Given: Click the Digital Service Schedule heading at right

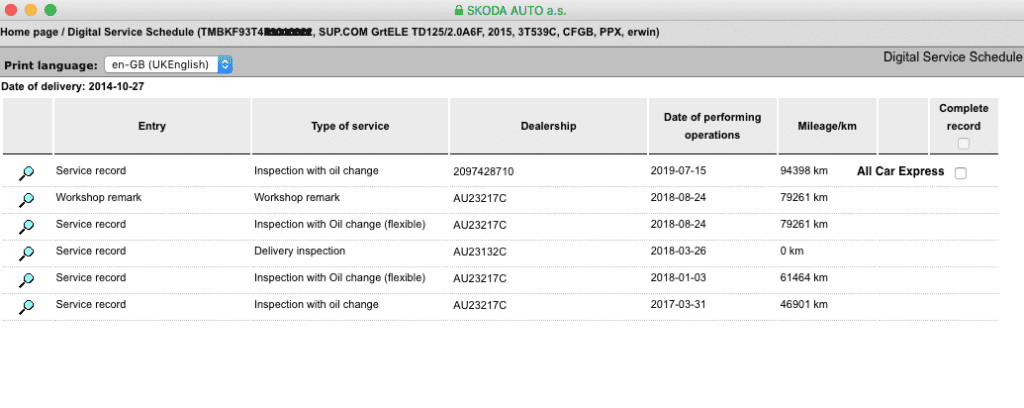Looking at the screenshot, I should (x=953, y=57).
